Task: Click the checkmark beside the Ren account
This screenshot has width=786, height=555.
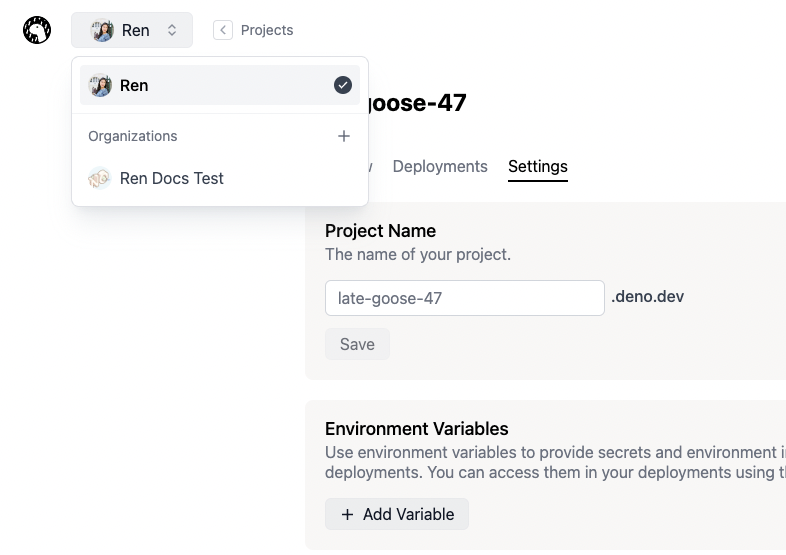Action: pos(343,86)
